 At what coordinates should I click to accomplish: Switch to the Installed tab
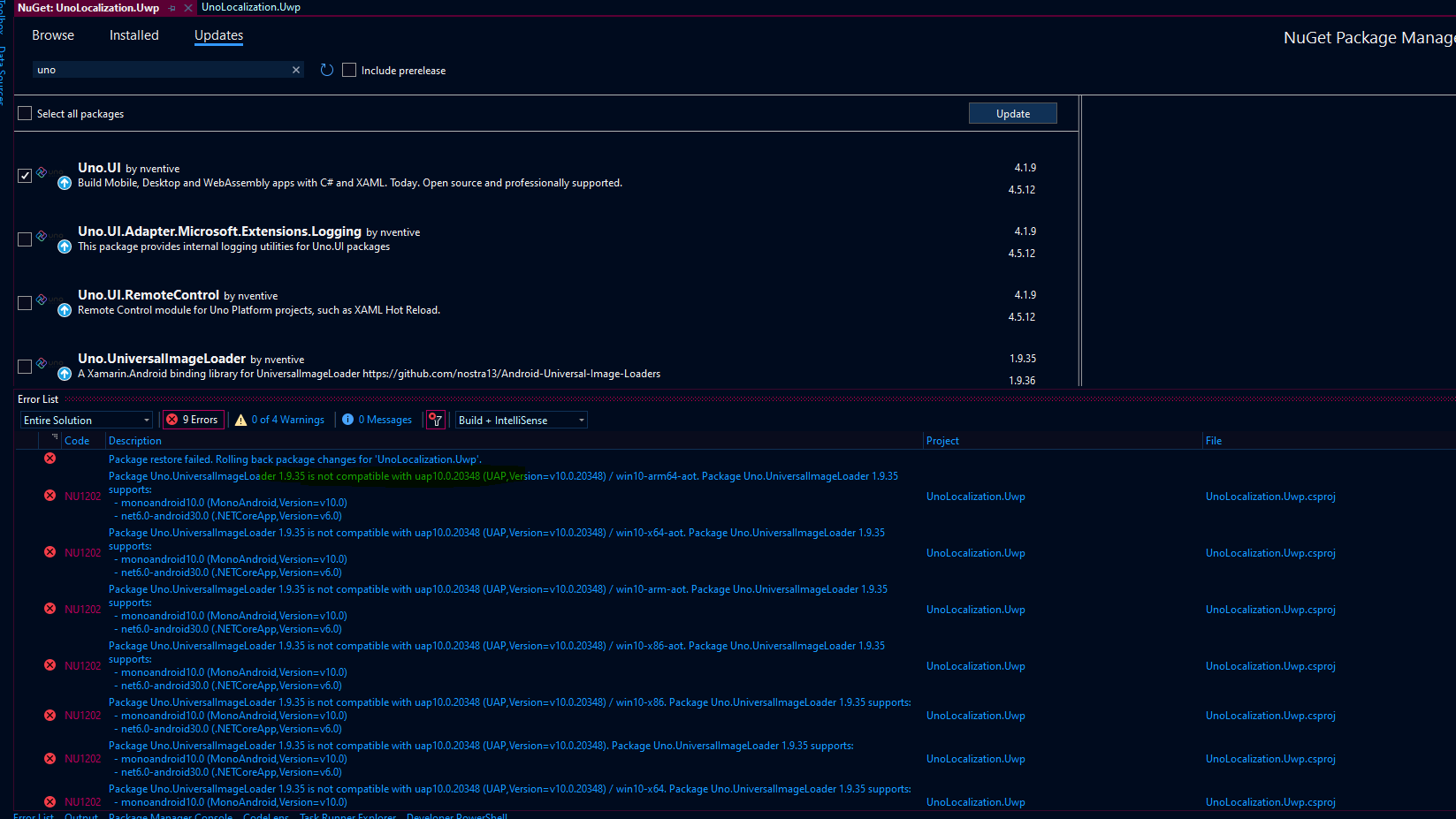click(x=134, y=35)
